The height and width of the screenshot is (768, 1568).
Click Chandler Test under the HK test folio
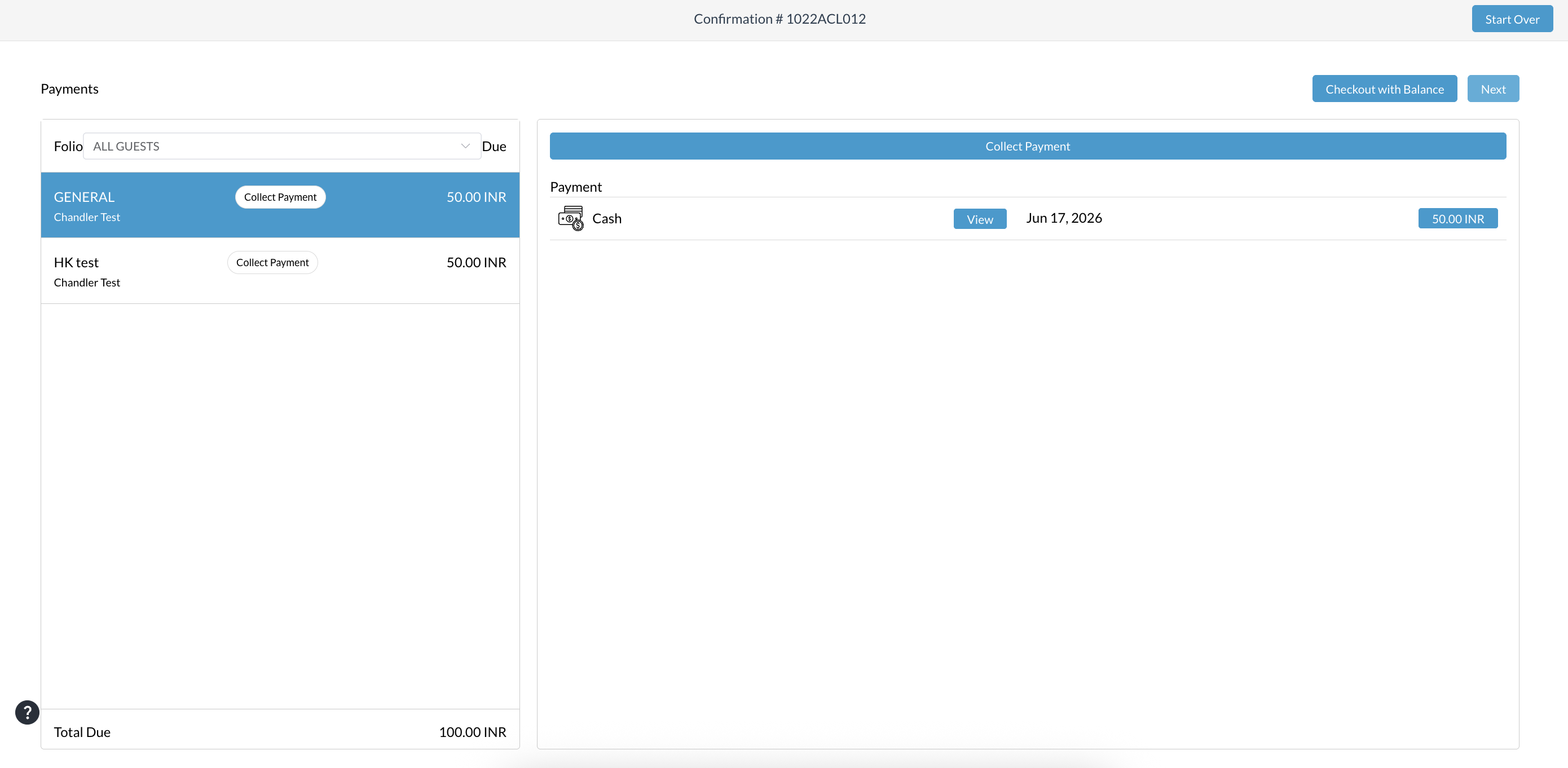[86, 283]
